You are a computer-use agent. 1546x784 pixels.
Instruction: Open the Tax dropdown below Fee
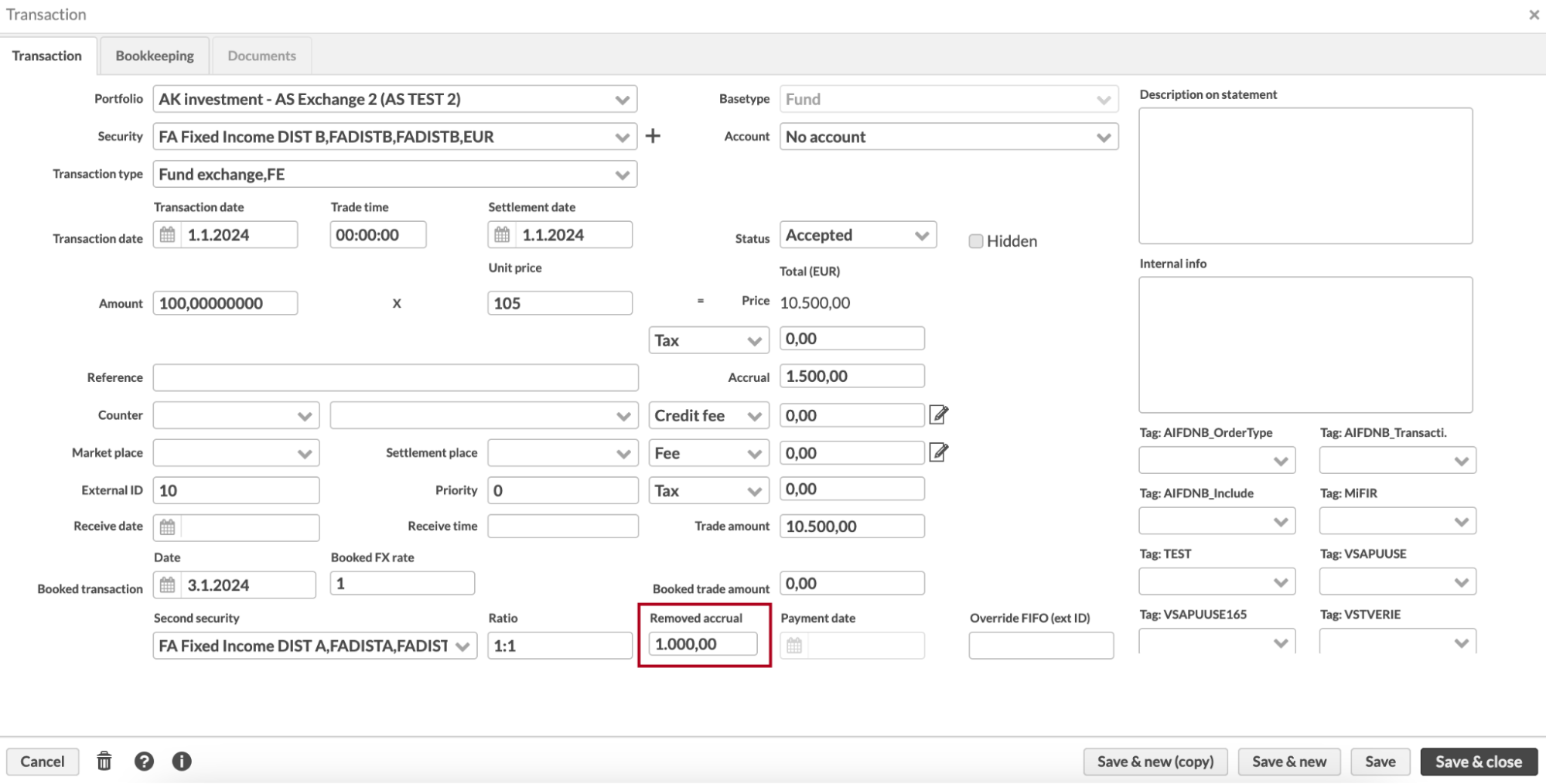(x=708, y=490)
